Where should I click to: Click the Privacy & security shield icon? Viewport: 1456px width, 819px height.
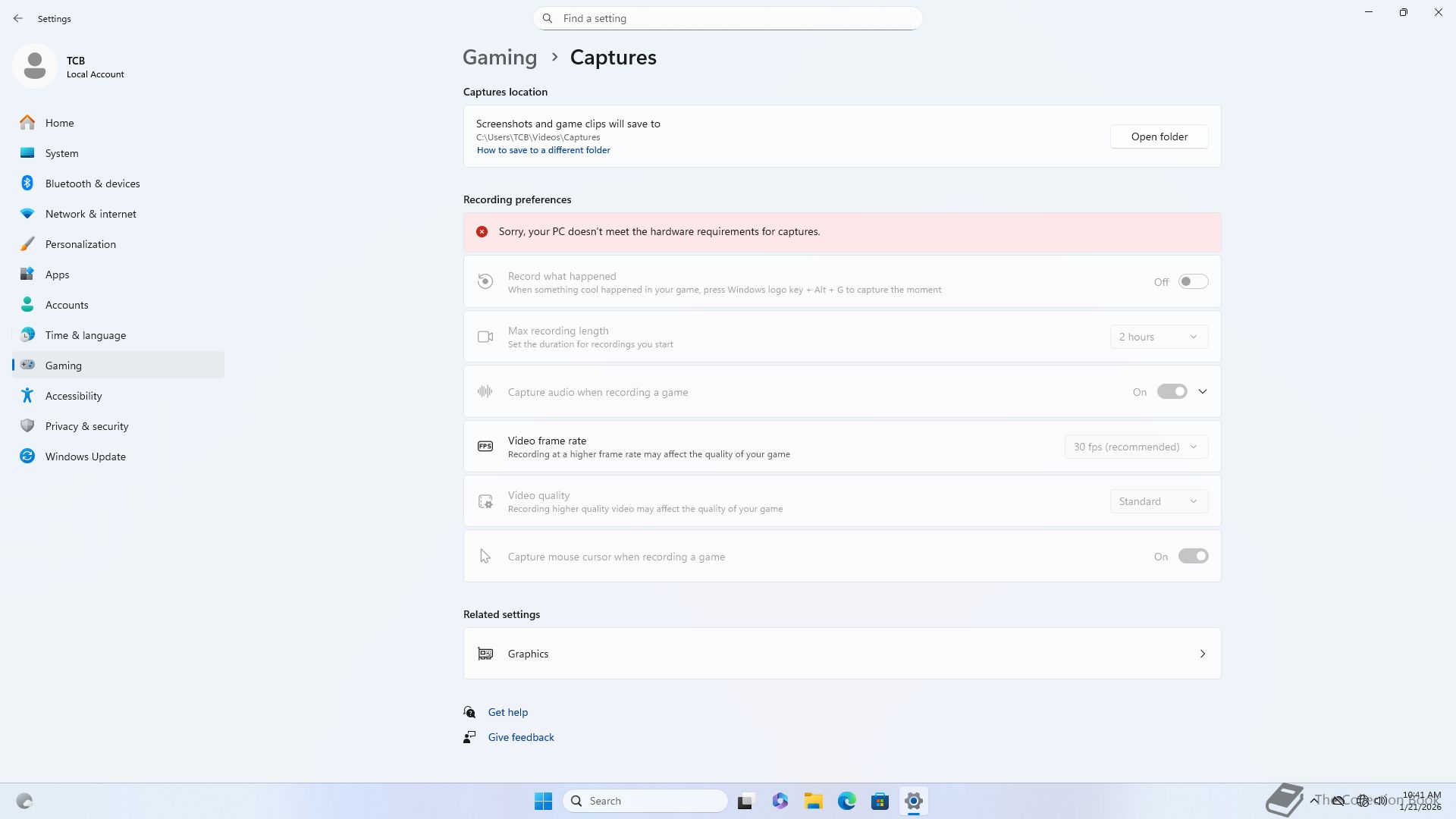pos(27,426)
